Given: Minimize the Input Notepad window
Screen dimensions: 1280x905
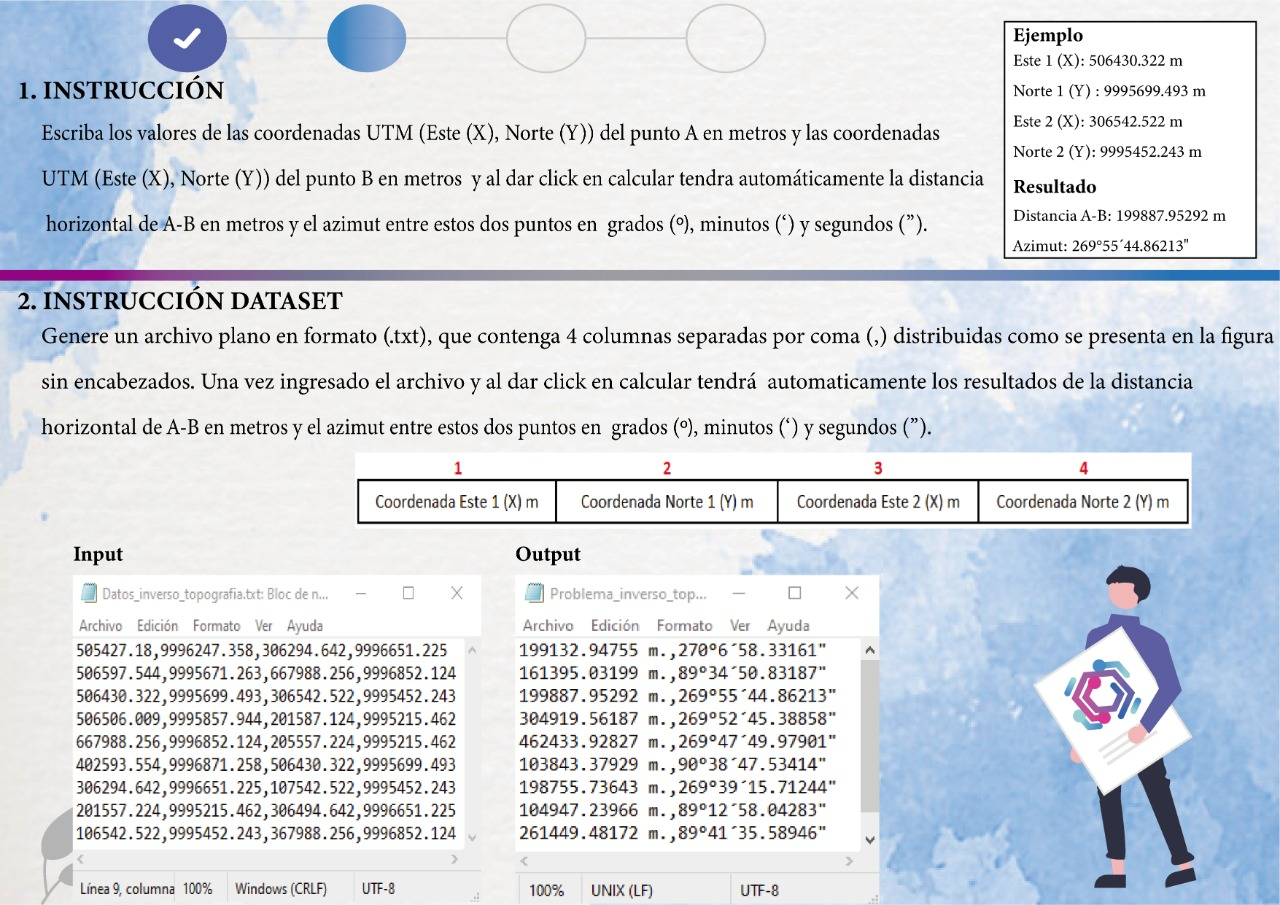Looking at the screenshot, I should click(x=360, y=593).
